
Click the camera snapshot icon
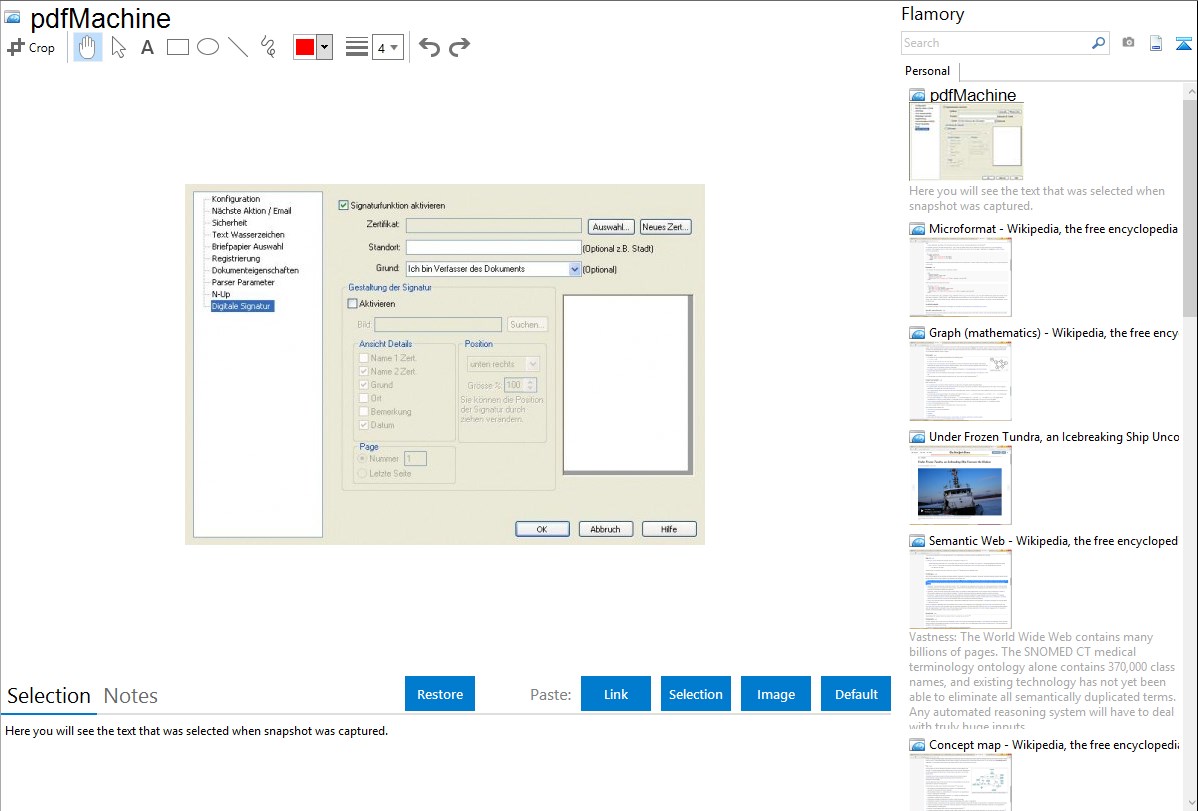(x=1128, y=43)
